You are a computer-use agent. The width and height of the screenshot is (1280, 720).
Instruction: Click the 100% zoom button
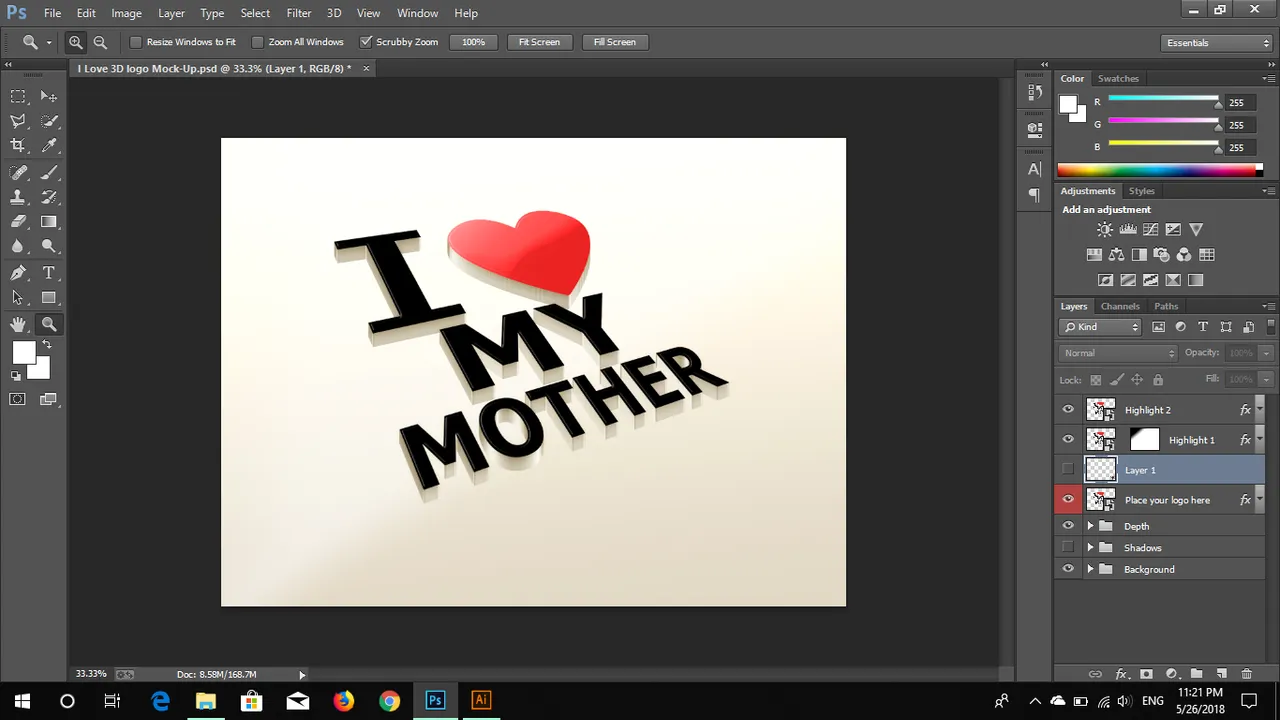[x=473, y=42]
